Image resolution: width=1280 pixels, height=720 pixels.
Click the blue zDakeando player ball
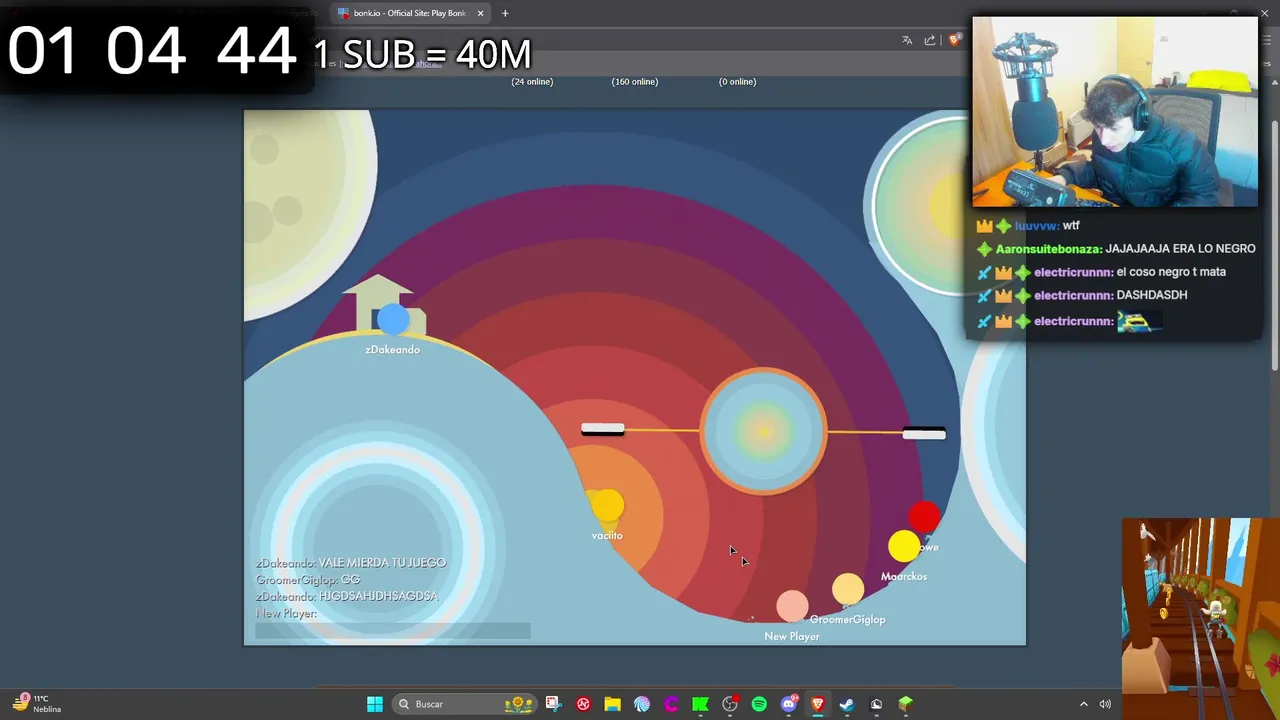coord(393,319)
